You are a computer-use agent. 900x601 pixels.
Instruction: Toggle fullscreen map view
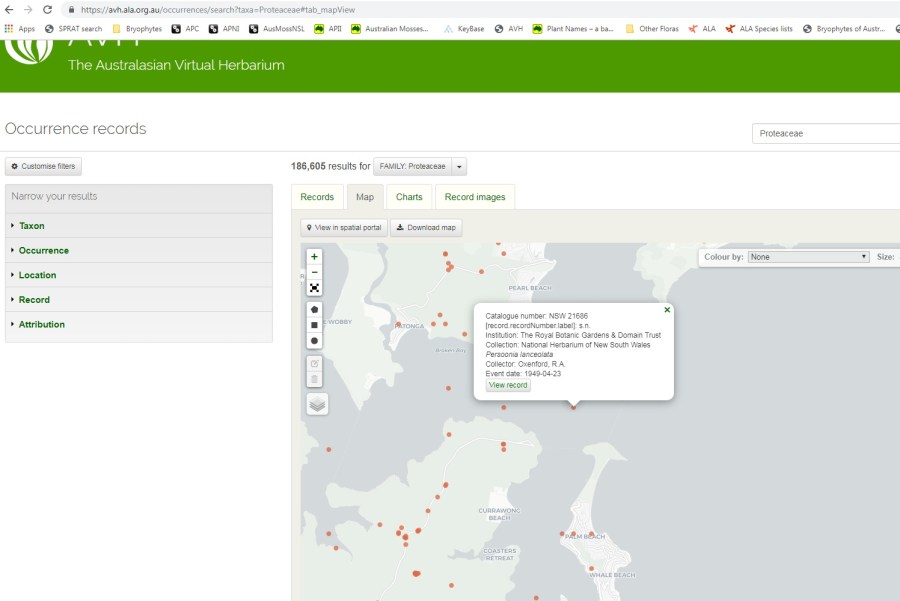[x=315, y=288]
